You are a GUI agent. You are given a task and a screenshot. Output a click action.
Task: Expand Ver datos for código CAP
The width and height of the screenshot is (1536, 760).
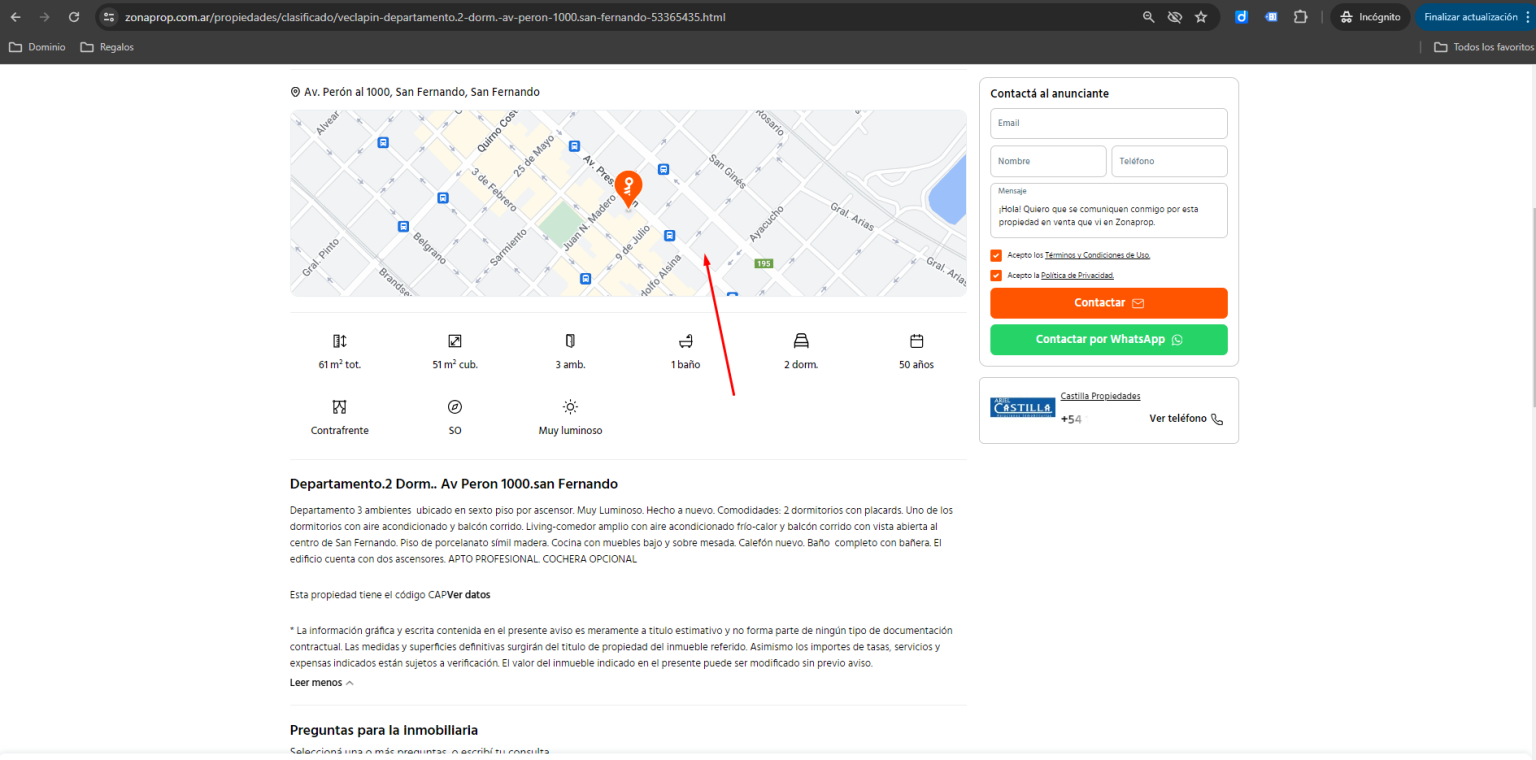[467, 594]
